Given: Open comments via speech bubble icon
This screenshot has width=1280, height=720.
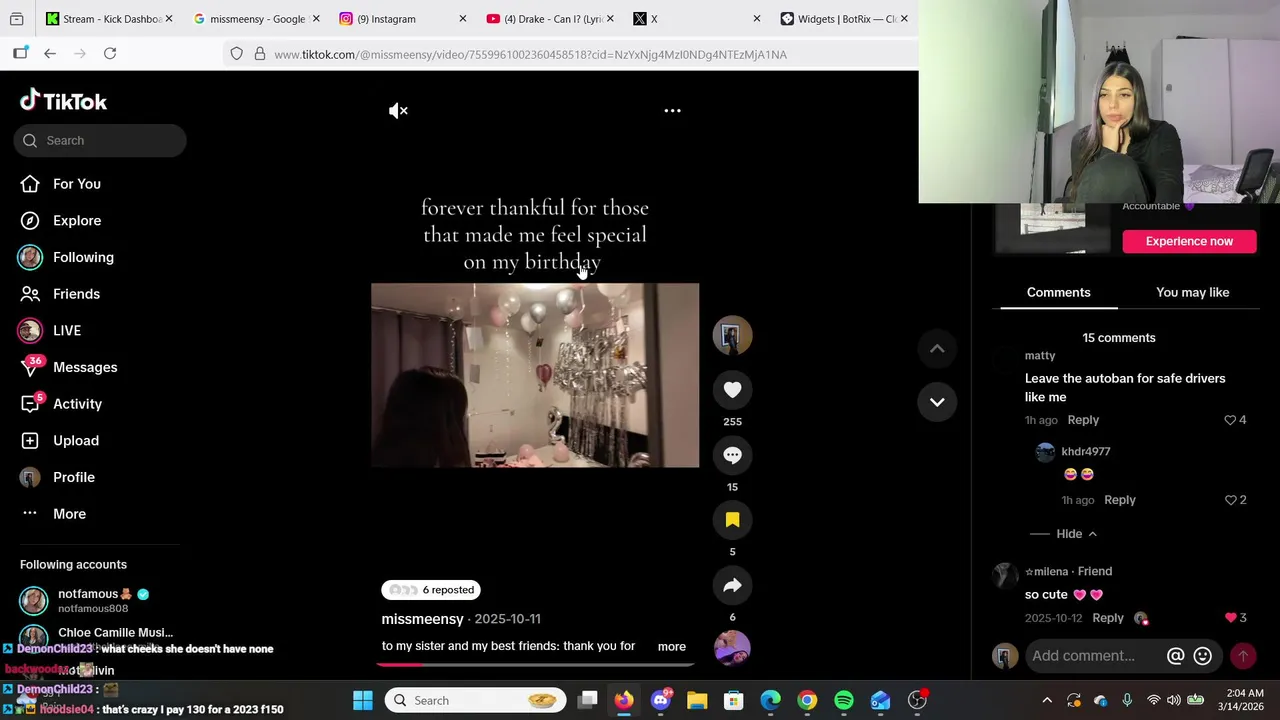Looking at the screenshot, I should (732, 456).
